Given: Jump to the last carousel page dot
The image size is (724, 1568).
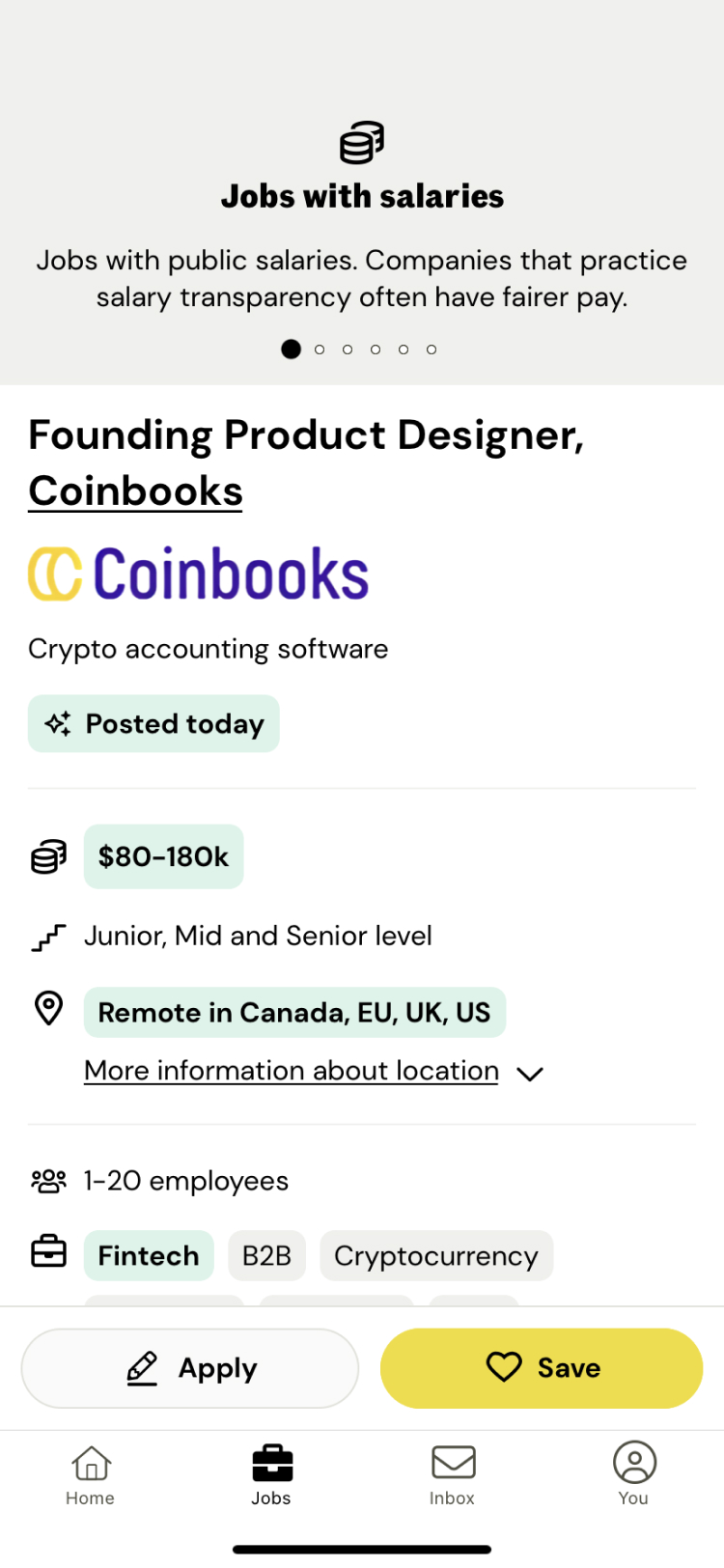Looking at the screenshot, I should tap(432, 350).
